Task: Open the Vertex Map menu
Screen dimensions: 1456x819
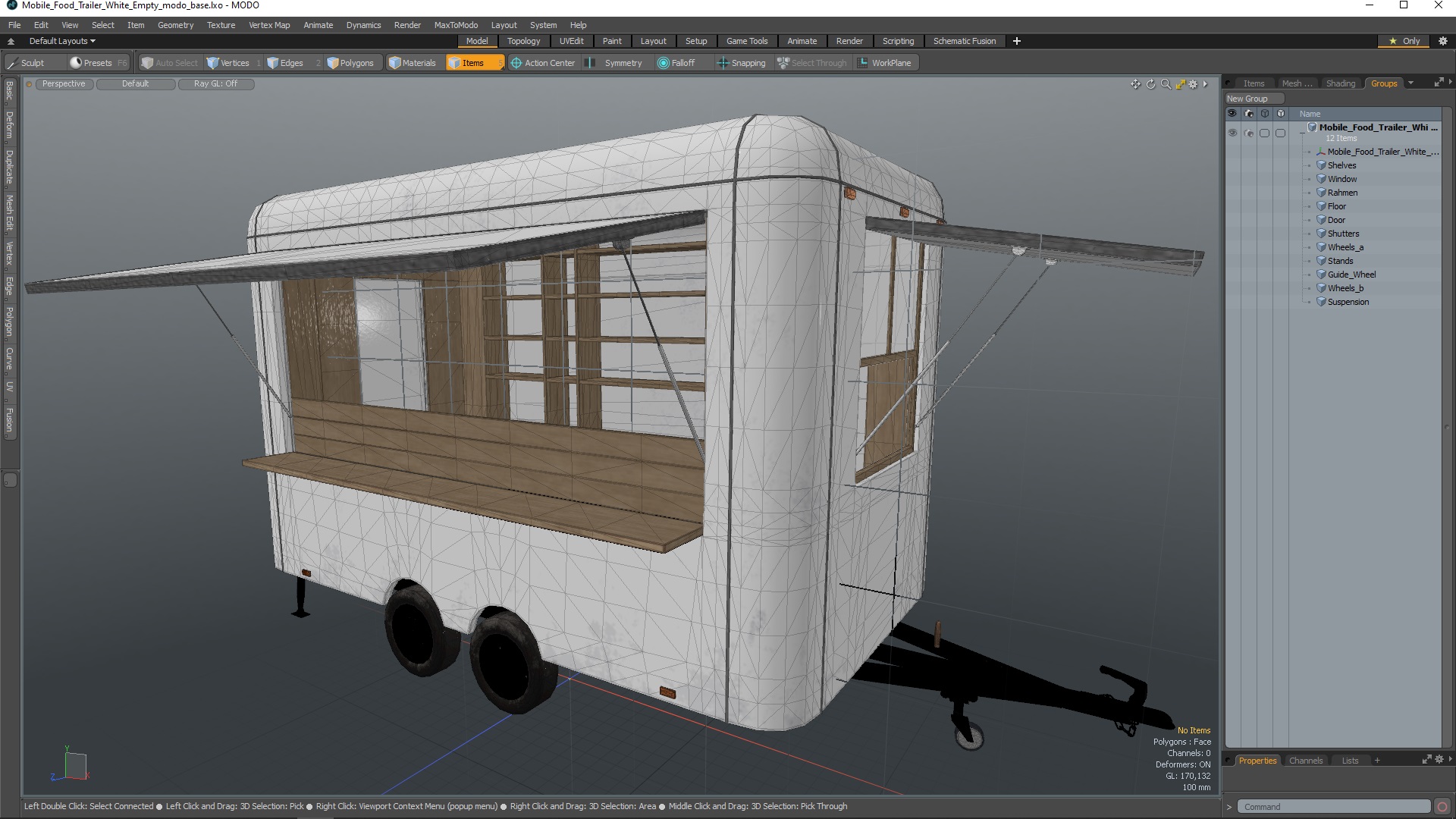Action: [269, 25]
